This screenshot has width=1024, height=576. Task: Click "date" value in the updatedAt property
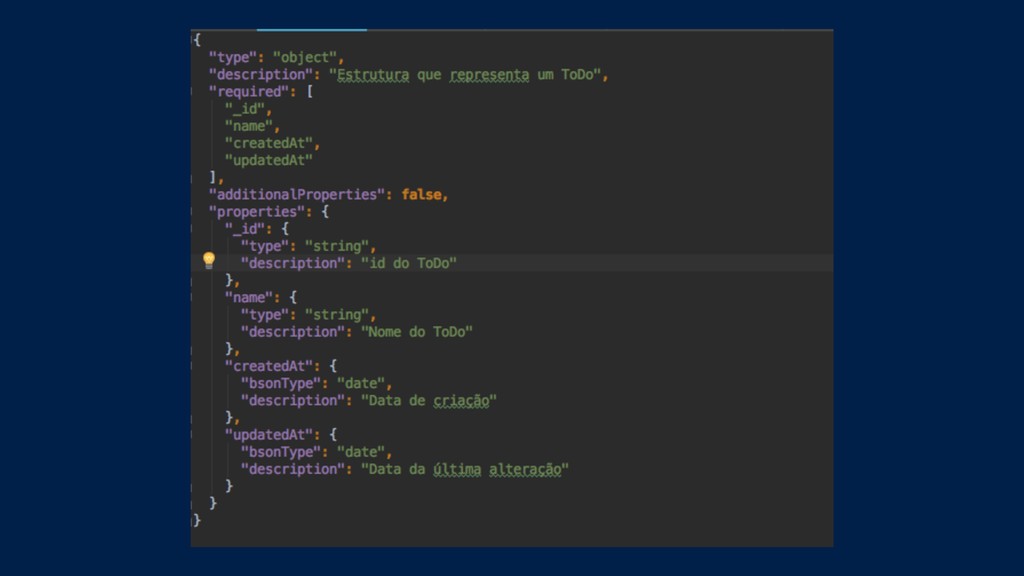pos(361,452)
